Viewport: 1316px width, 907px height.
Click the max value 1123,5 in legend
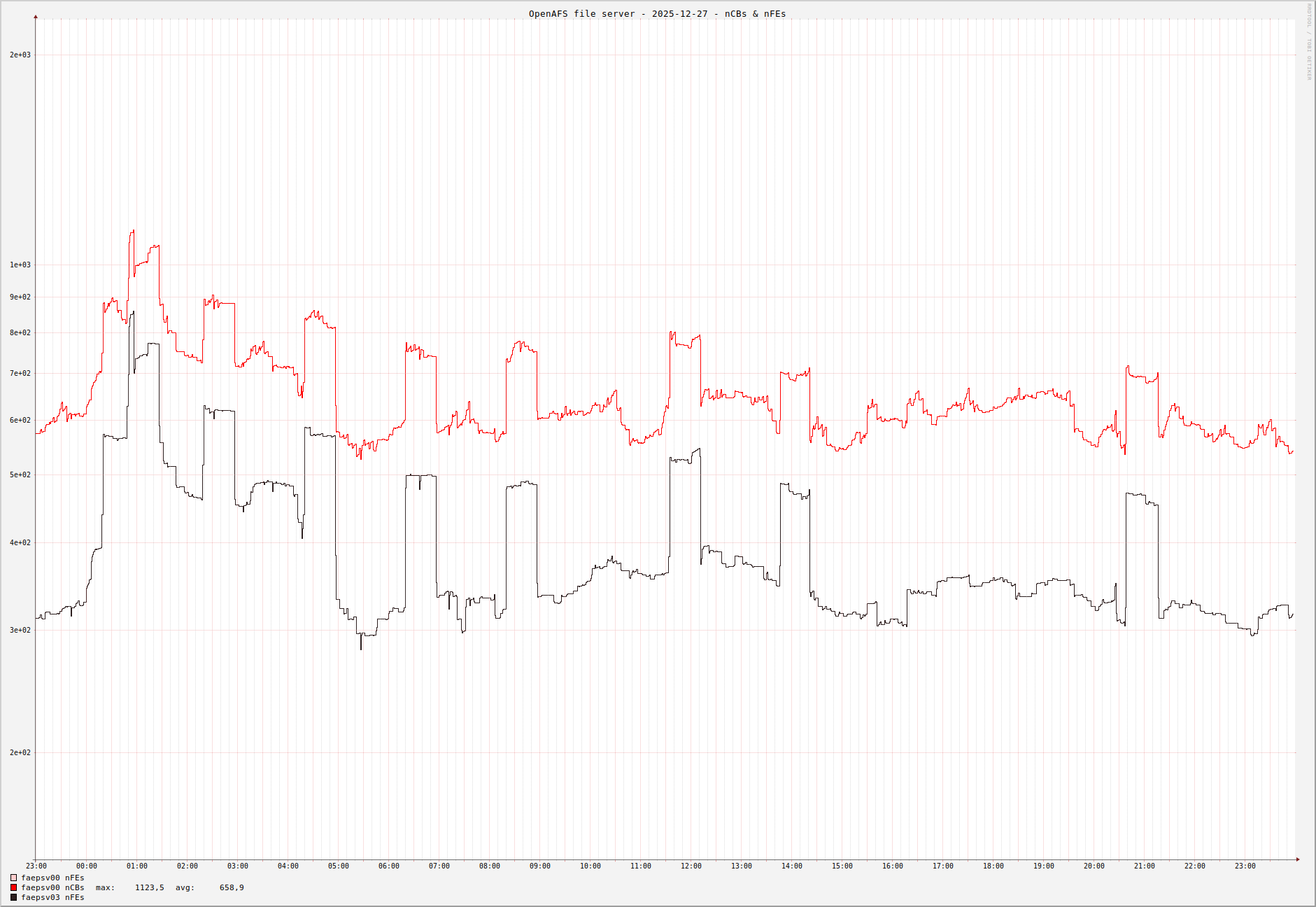pyautogui.click(x=149, y=887)
